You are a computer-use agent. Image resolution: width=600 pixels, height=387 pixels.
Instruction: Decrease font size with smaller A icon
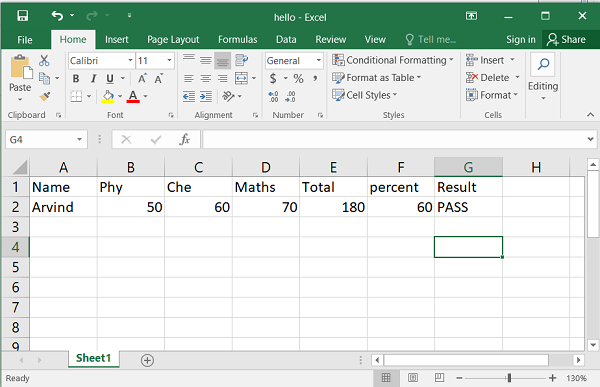tap(159, 78)
